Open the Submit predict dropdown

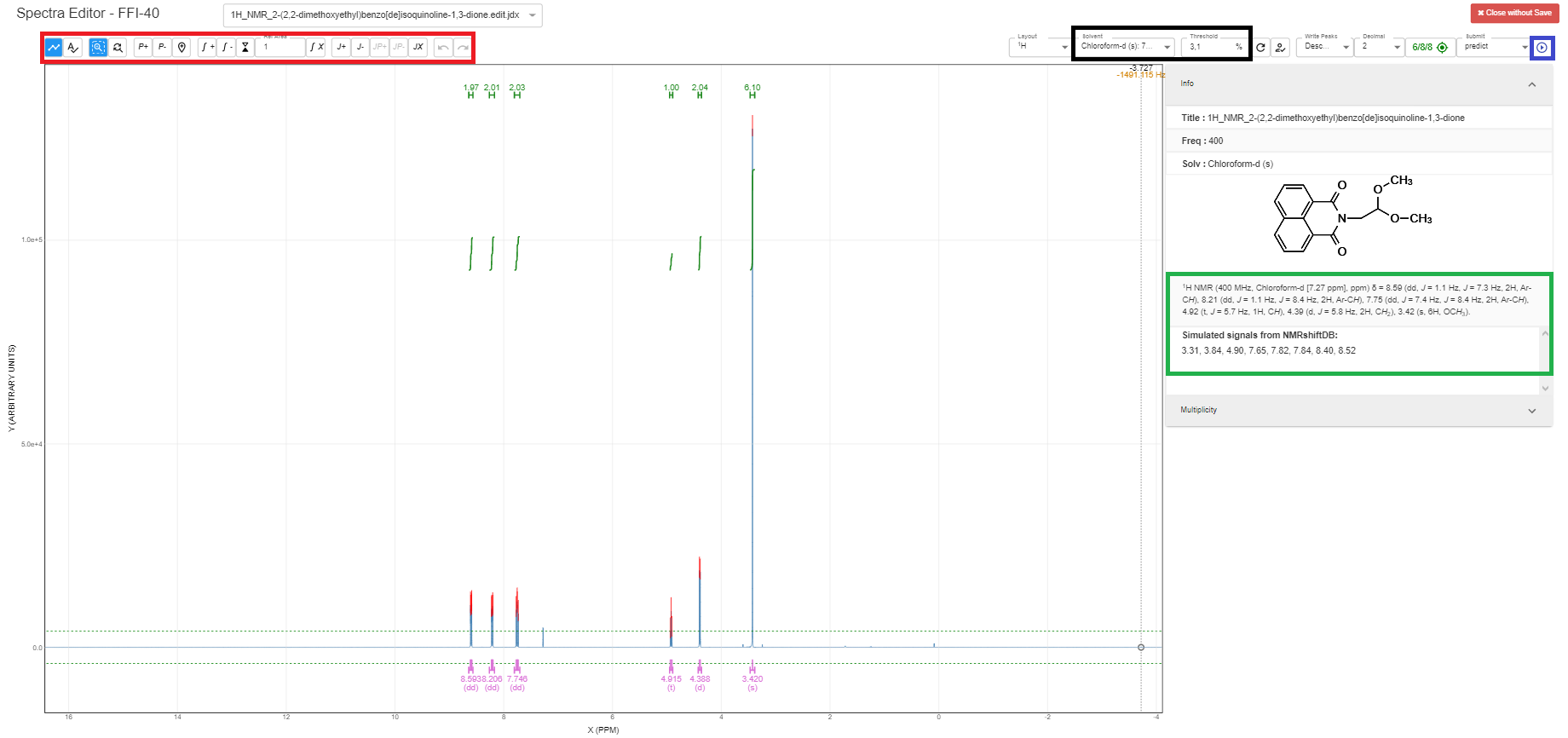pyautogui.click(x=1496, y=47)
